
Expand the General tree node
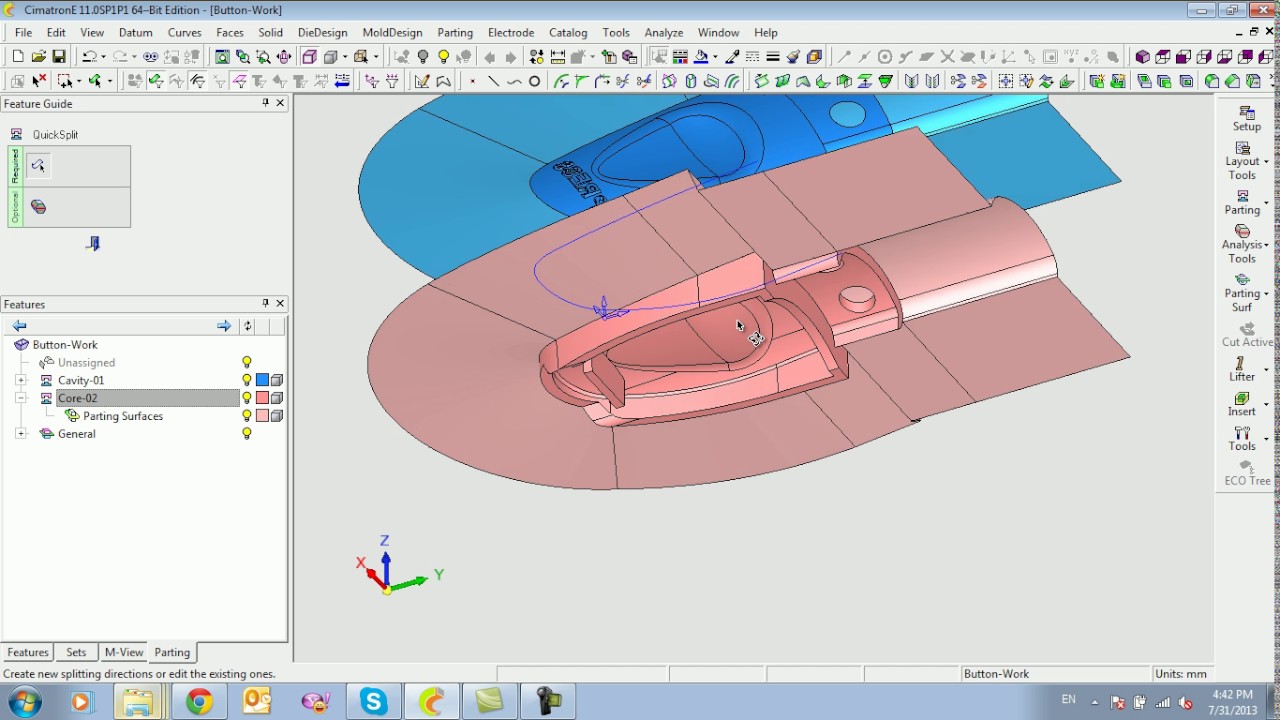pyautogui.click(x=21, y=434)
